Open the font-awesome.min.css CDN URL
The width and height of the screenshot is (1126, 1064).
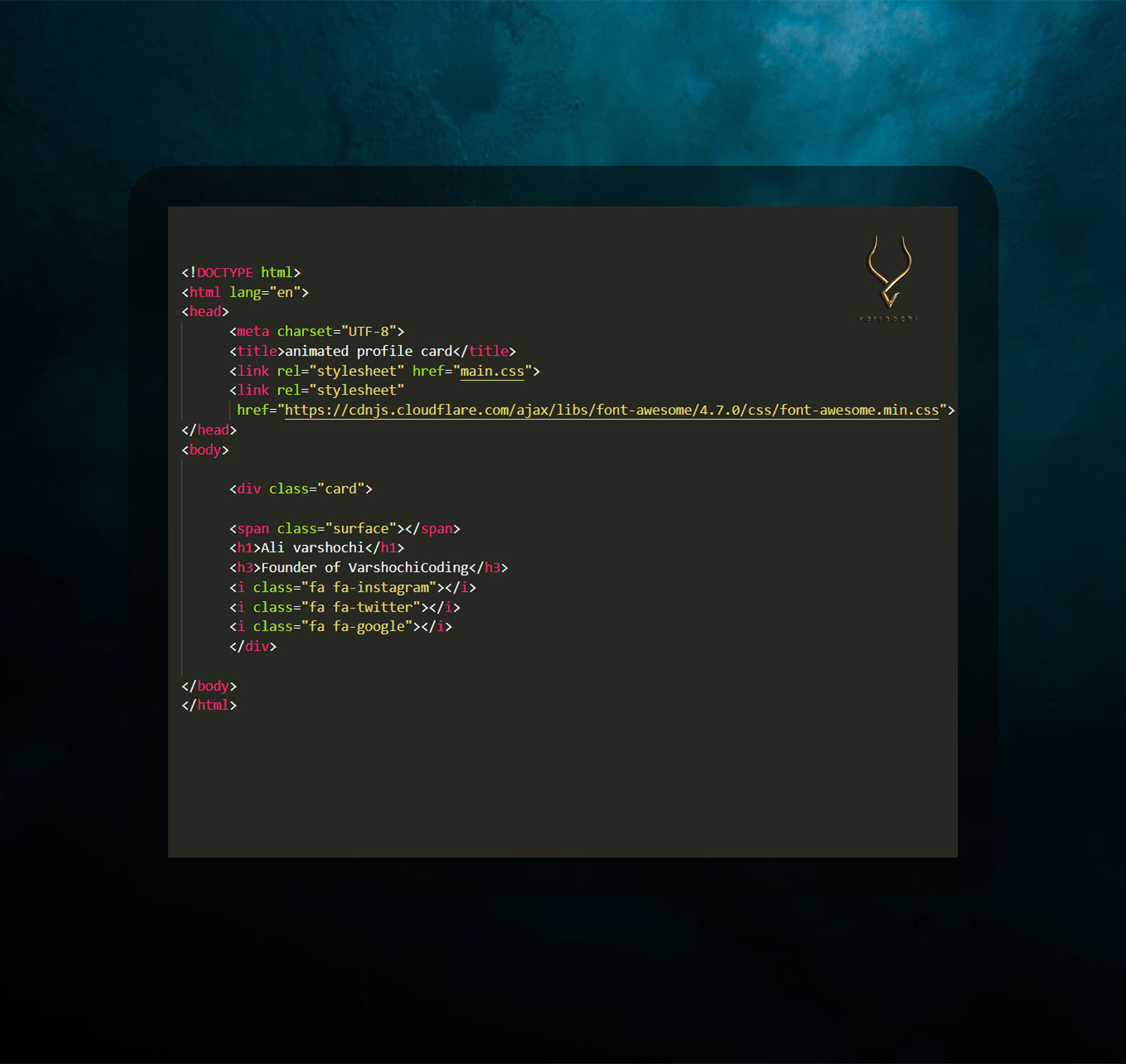click(x=612, y=410)
